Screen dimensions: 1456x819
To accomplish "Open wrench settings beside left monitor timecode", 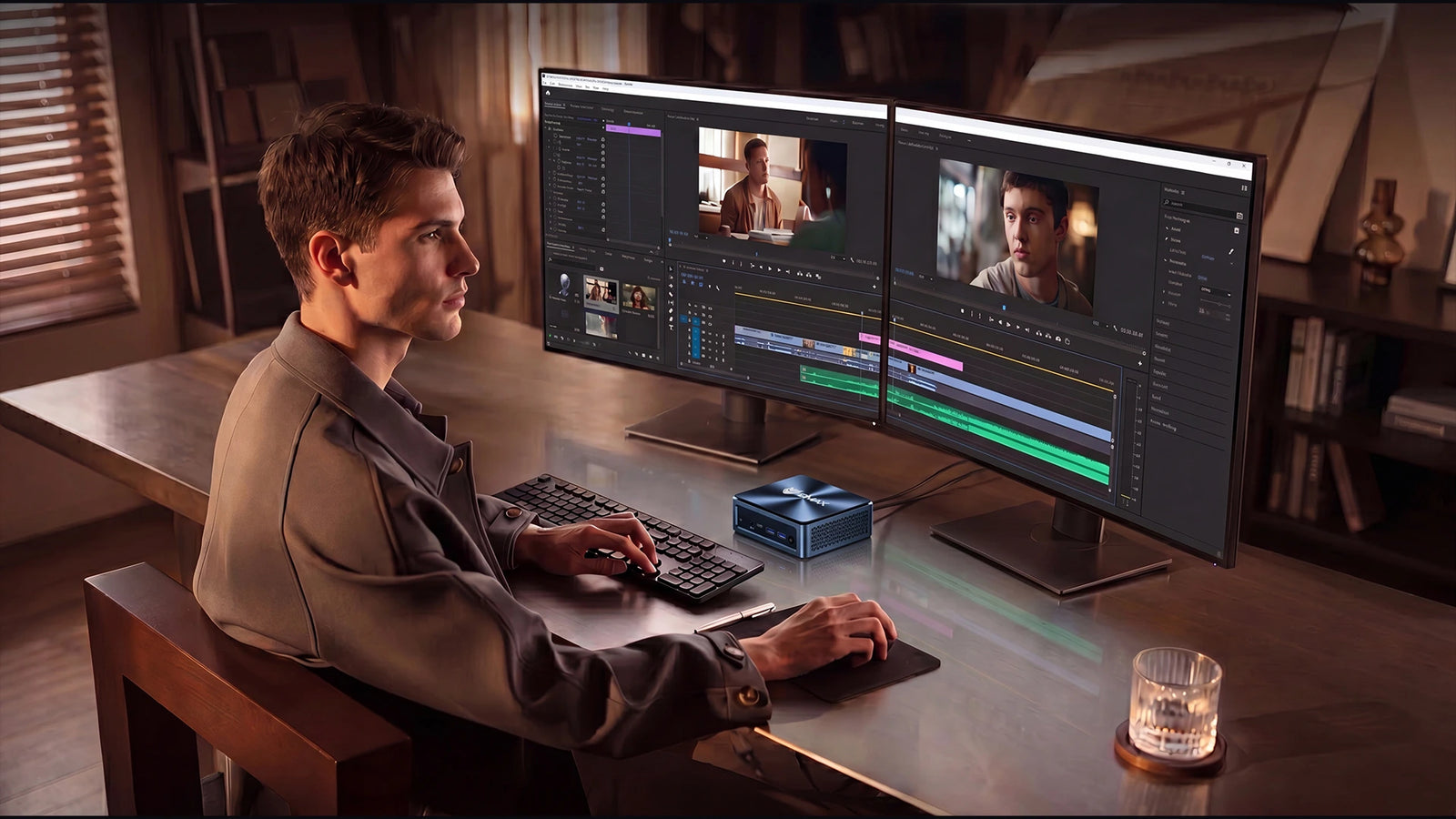I will coord(852,260).
